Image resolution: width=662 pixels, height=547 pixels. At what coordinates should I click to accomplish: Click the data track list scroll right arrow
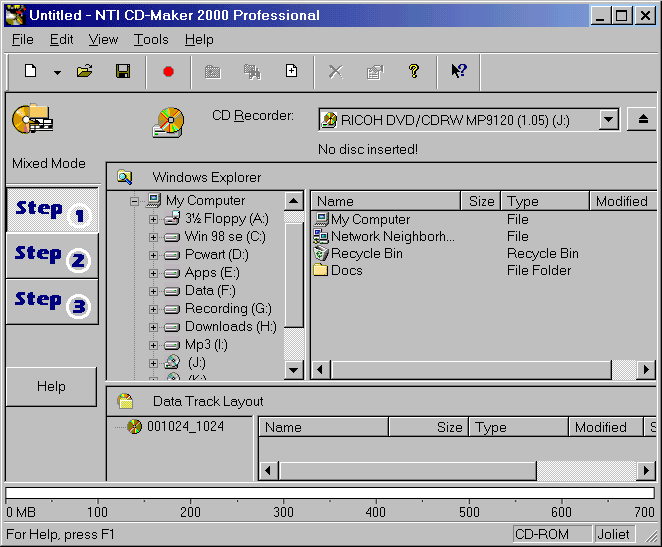tap(646, 471)
